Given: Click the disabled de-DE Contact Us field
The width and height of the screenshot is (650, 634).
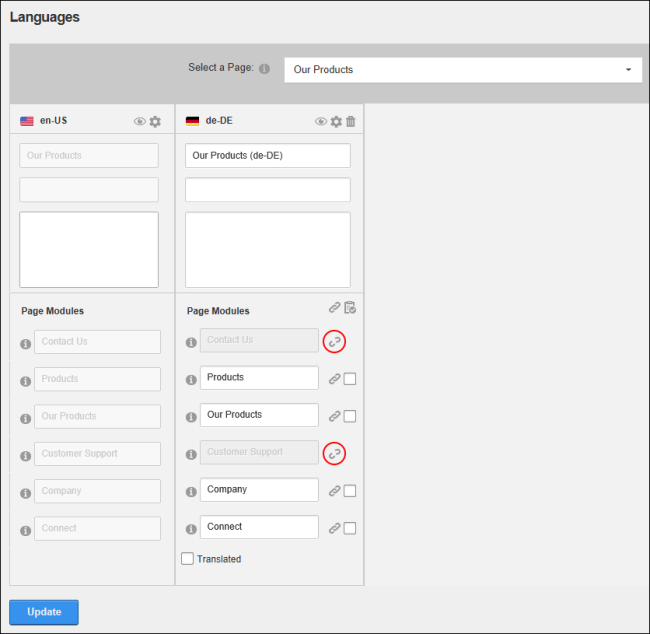Looking at the screenshot, I should point(260,340).
